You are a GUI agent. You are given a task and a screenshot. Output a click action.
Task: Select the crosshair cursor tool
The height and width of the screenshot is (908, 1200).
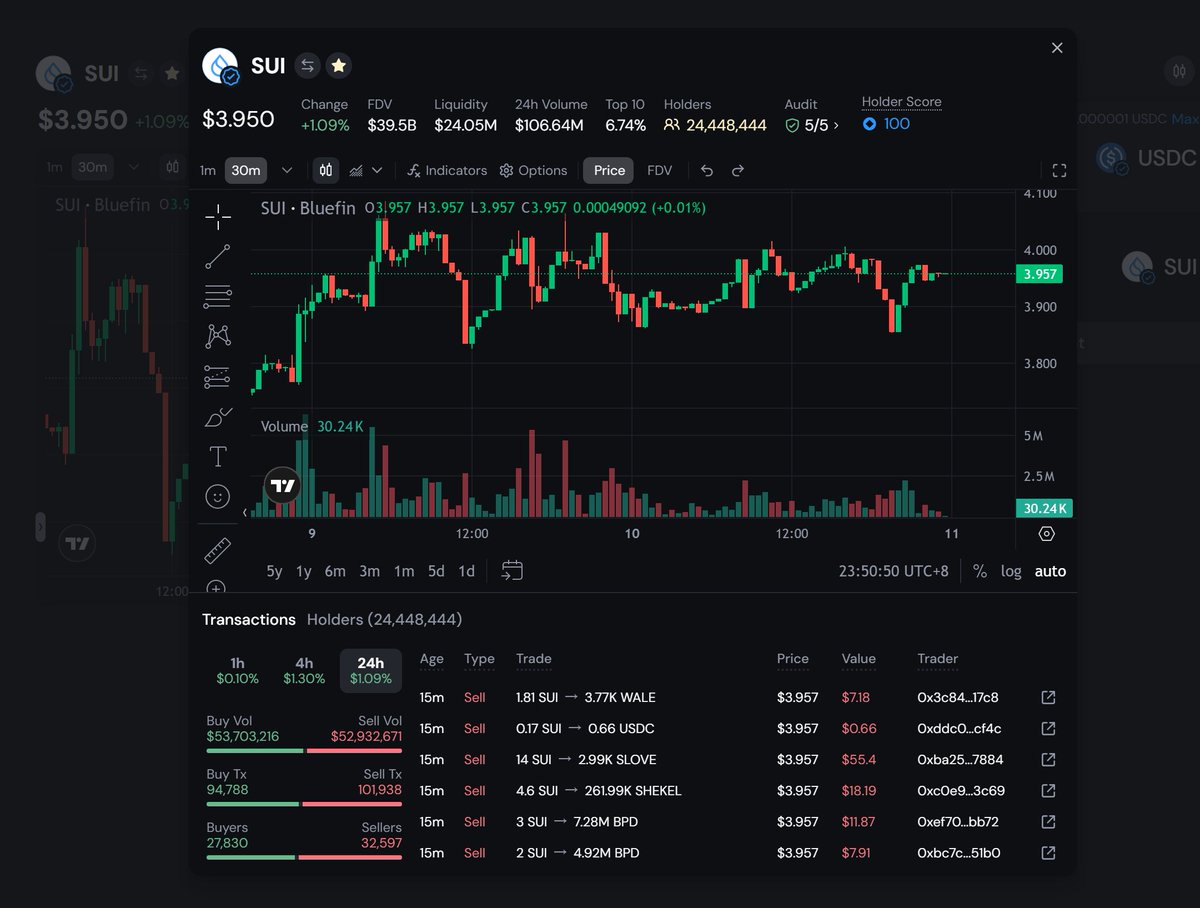[217, 216]
